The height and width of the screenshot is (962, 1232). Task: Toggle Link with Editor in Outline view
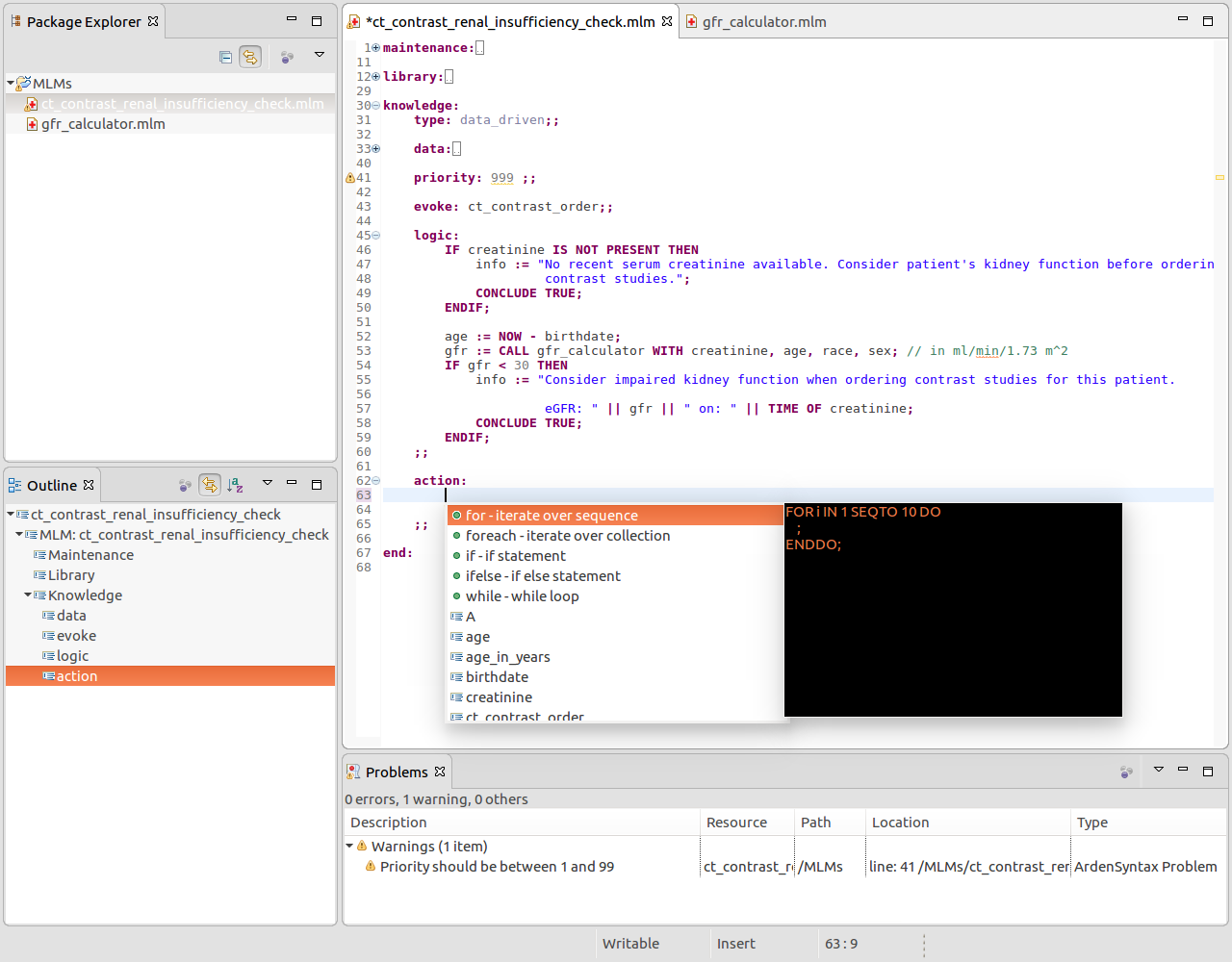point(210,485)
